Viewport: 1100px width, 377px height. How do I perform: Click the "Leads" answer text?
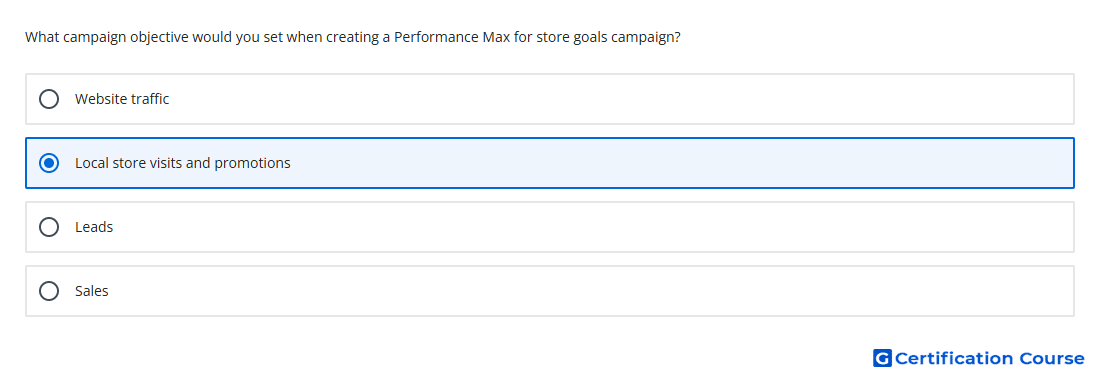pyautogui.click(x=94, y=227)
